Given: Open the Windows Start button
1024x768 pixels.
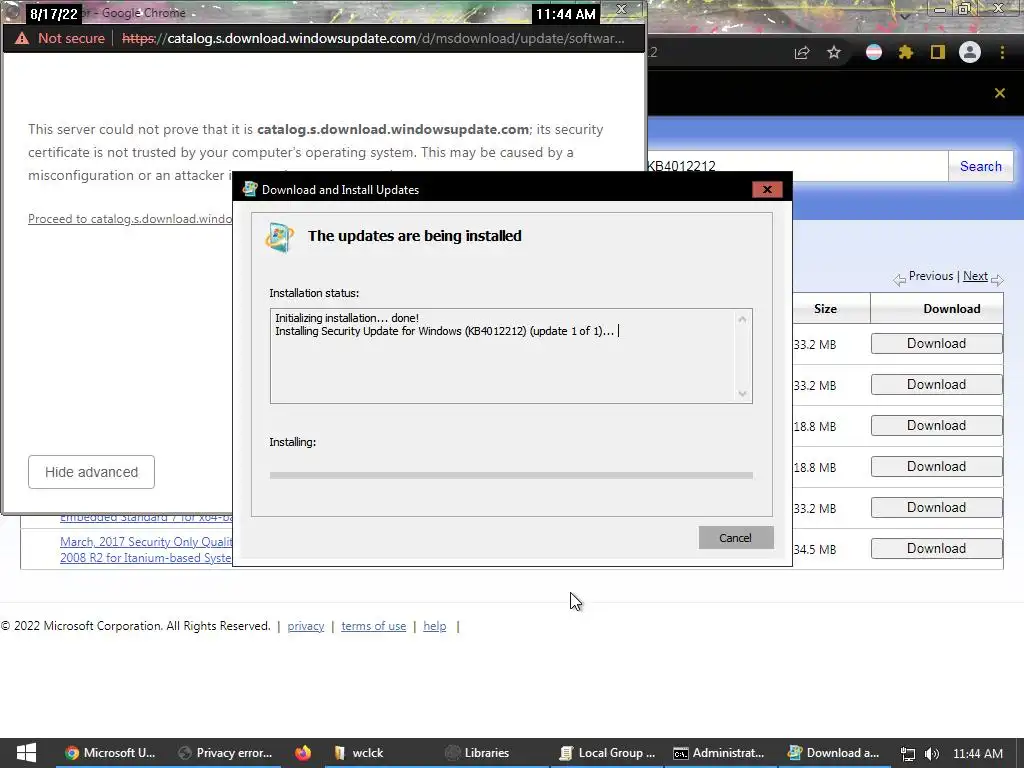Looking at the screenshot, I should click(26, 753).
